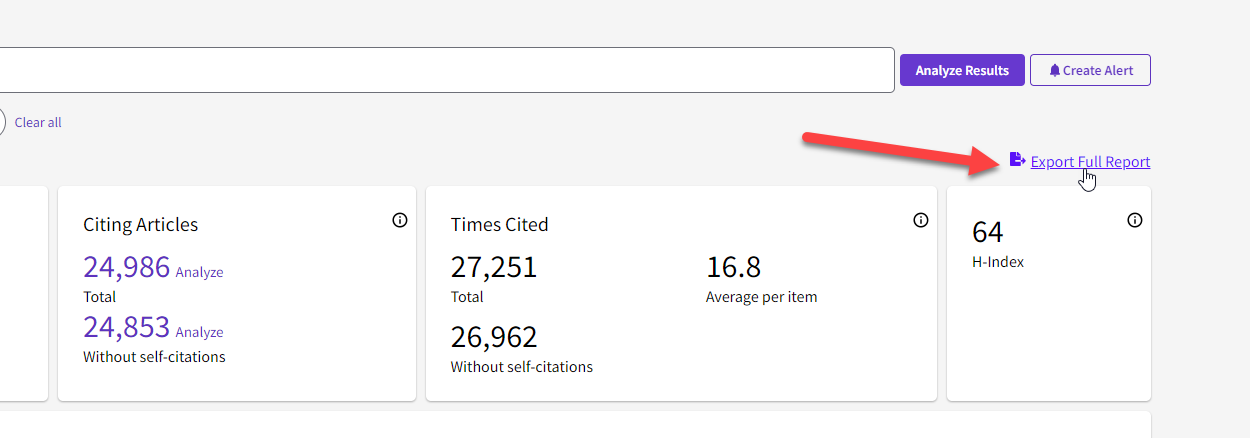Click the Create Alert button
The height and width of the screenshot is (438, 1250).
pyautogui.click(x=1090, y=70)
